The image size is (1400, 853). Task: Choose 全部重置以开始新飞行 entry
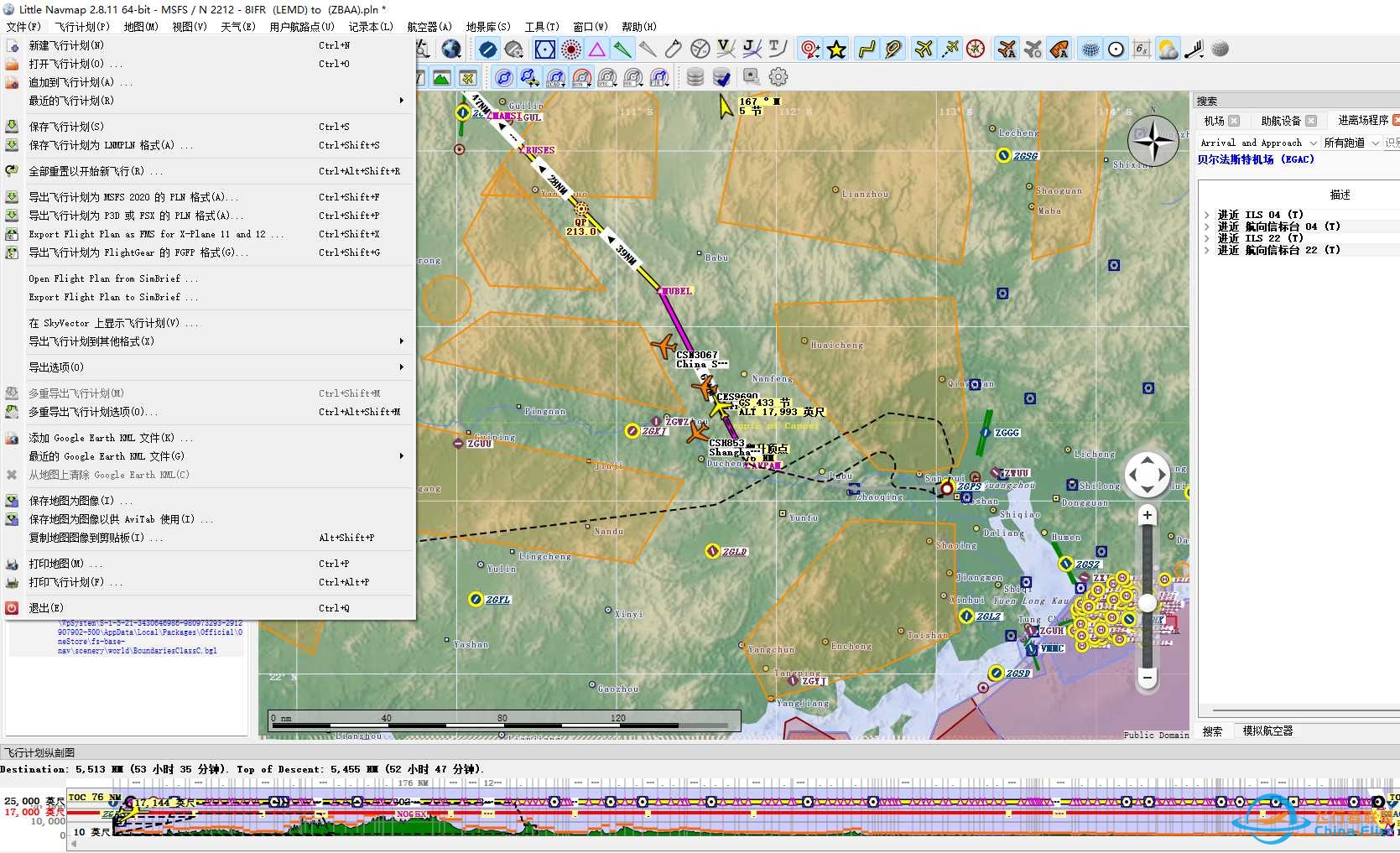click(x=208, y=171)
